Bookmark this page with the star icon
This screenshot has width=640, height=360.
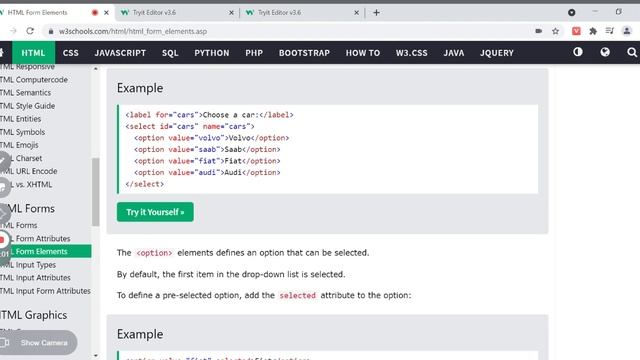pyautogui.click(x=556, y=31)
